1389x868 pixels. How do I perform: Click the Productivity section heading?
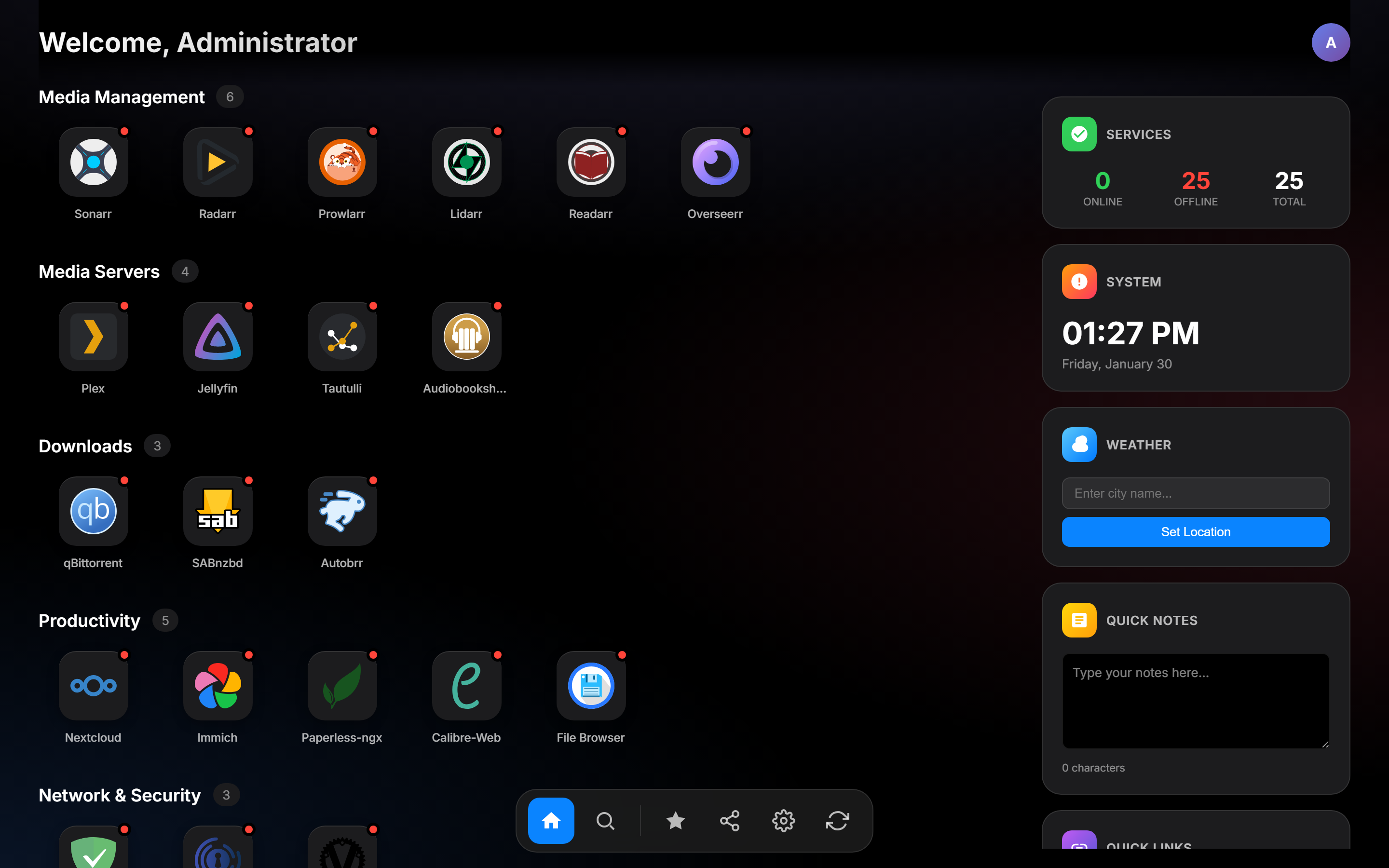pos(90,621)
